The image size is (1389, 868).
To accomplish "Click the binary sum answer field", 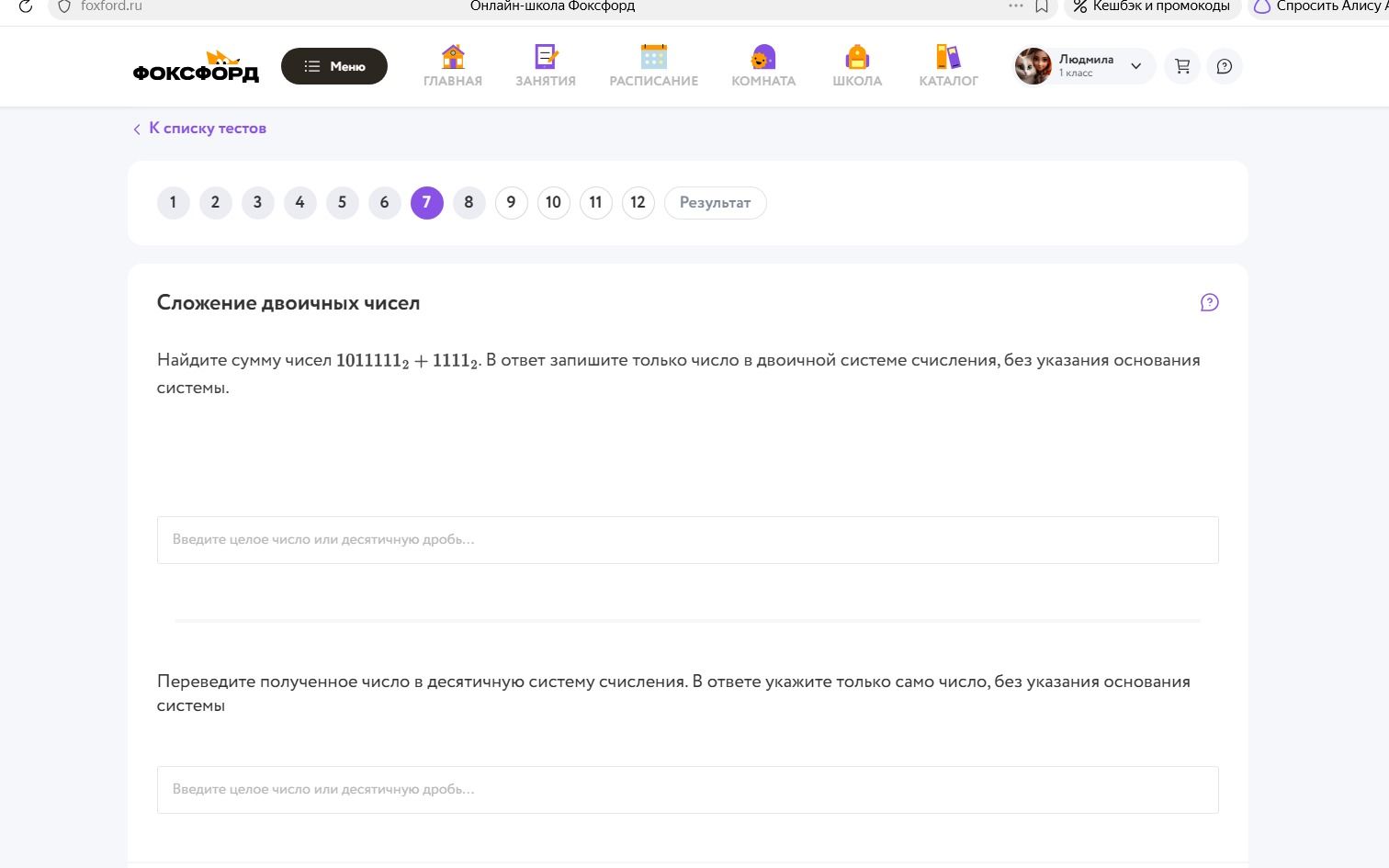I will click(688, 540).
